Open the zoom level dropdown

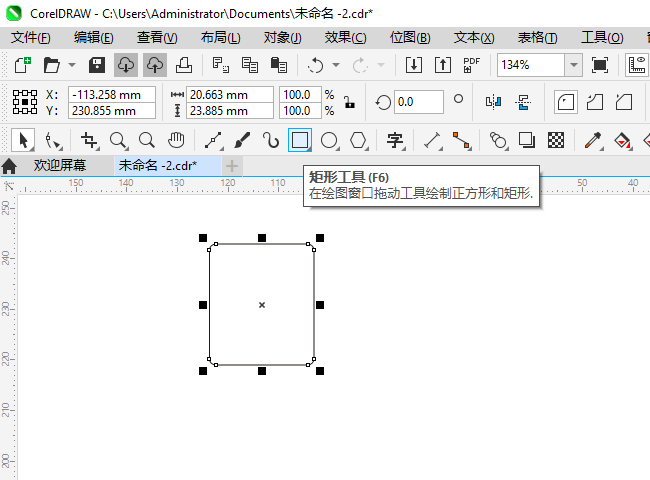point(574,65)
